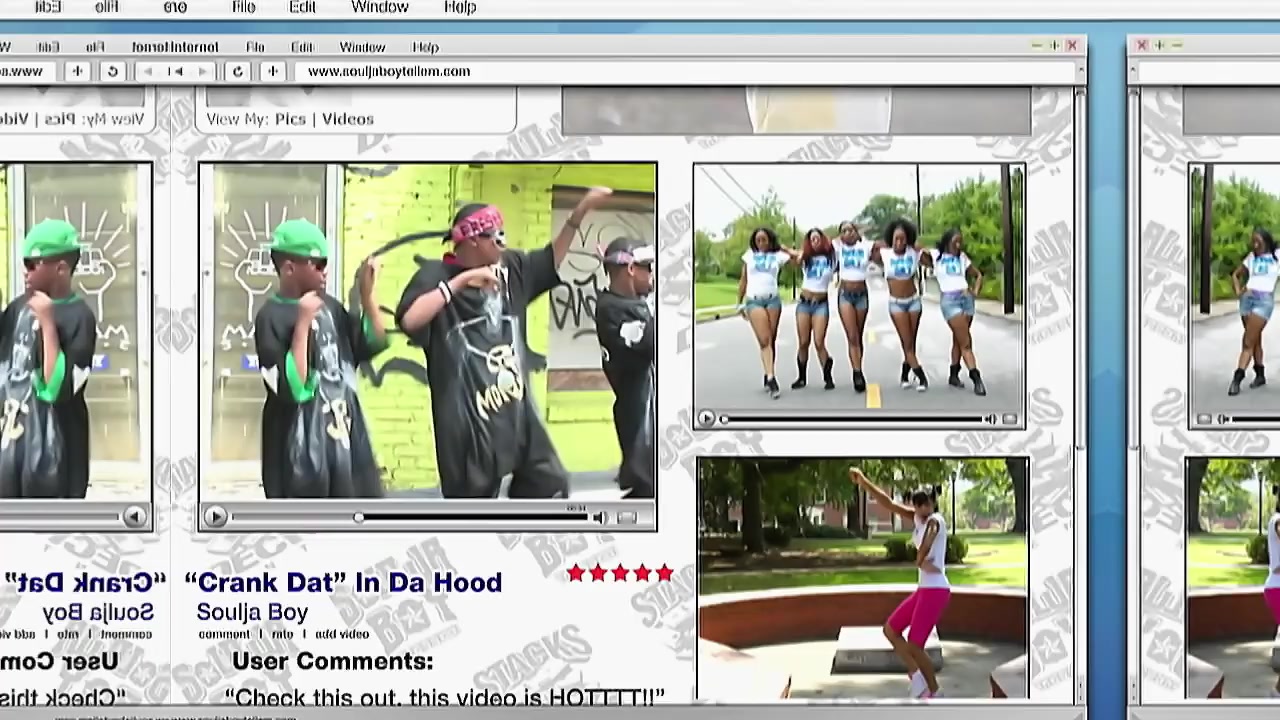1280x720 pixels.
Task: Play the Crank Dat In Da Hood video
Action: [214, 517]
